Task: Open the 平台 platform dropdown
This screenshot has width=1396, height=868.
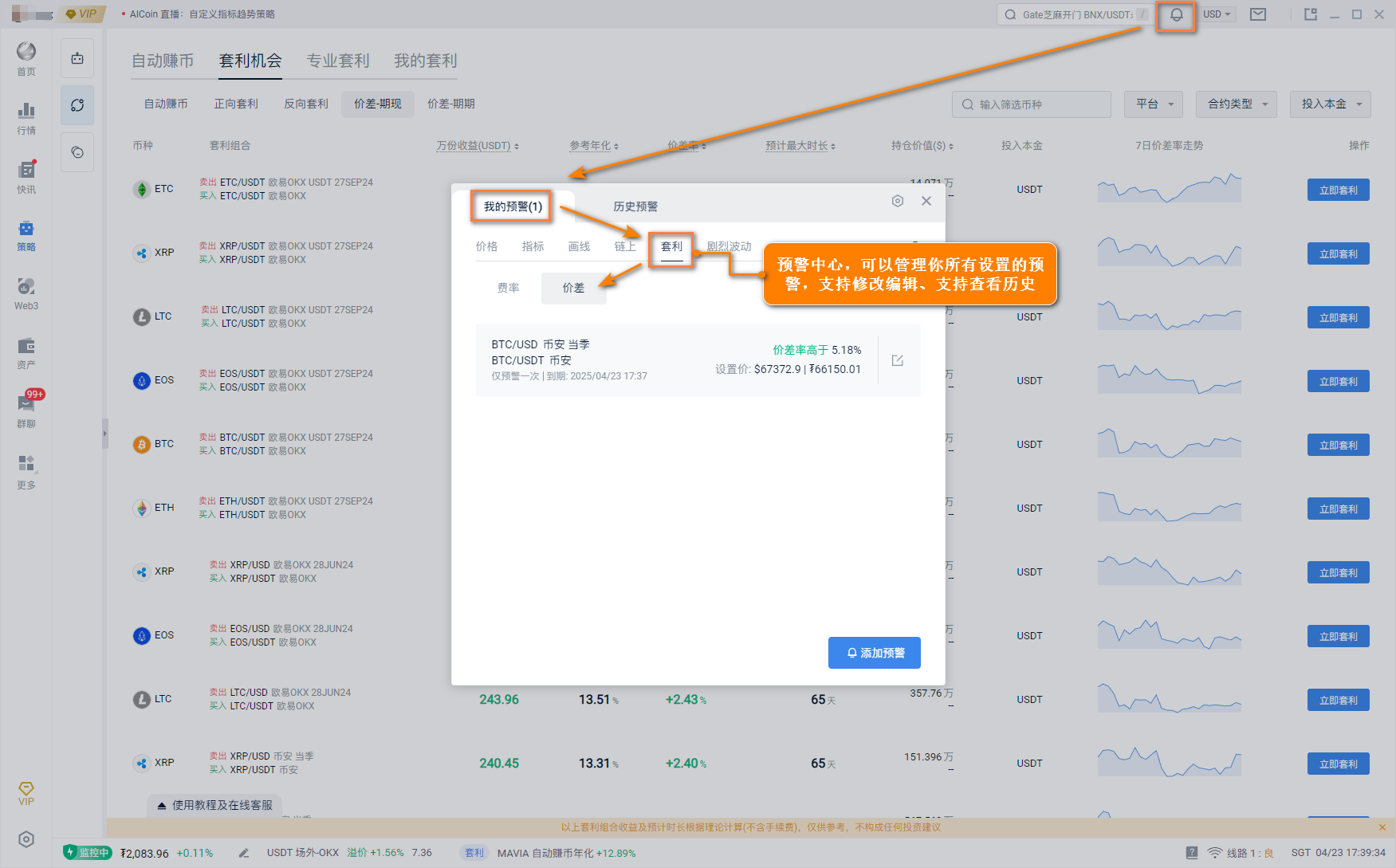Action: pyautogui.click(x=1154, y=104)
